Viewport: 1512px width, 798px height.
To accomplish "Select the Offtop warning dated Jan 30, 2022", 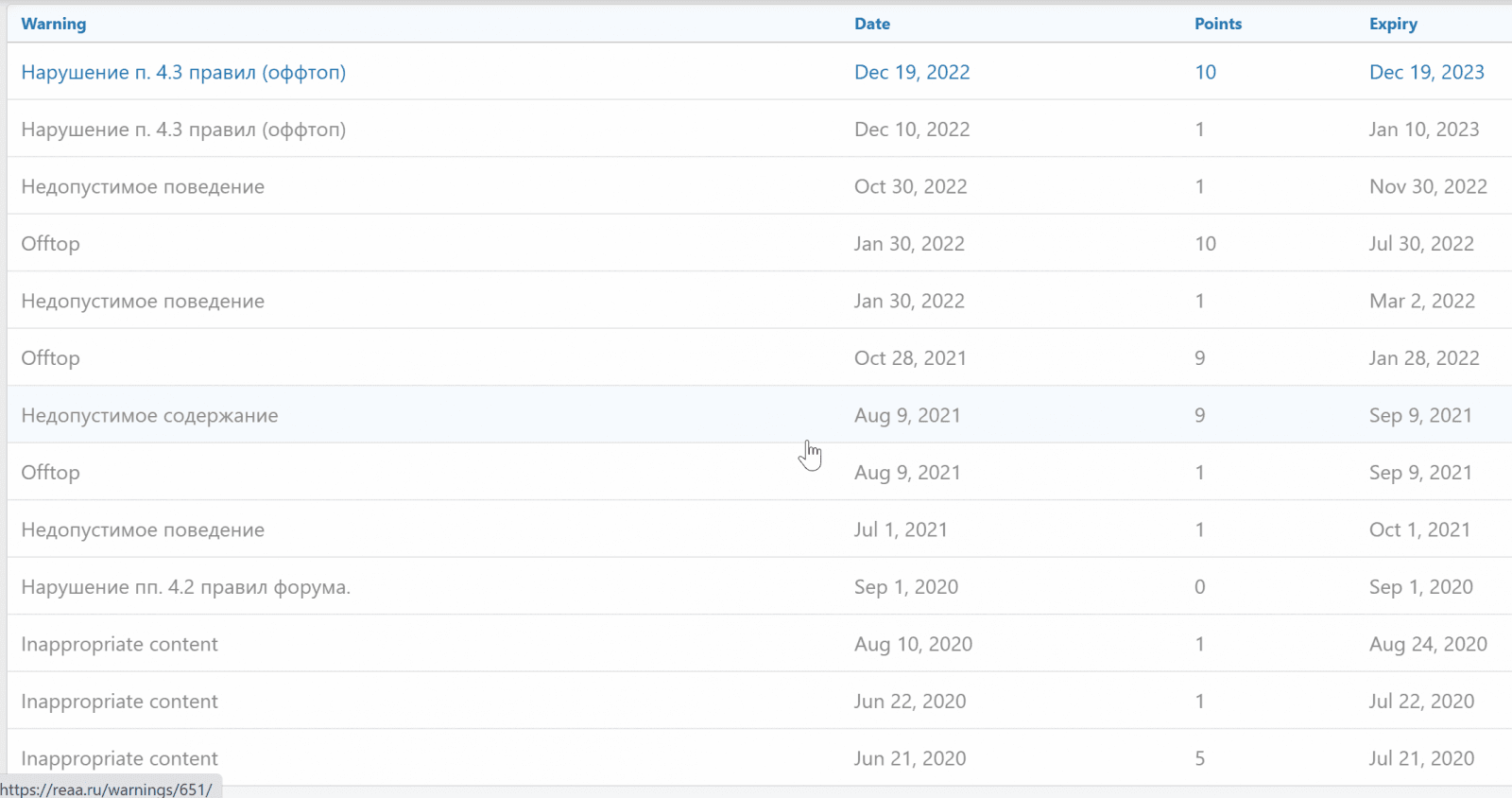I will 51,244.
